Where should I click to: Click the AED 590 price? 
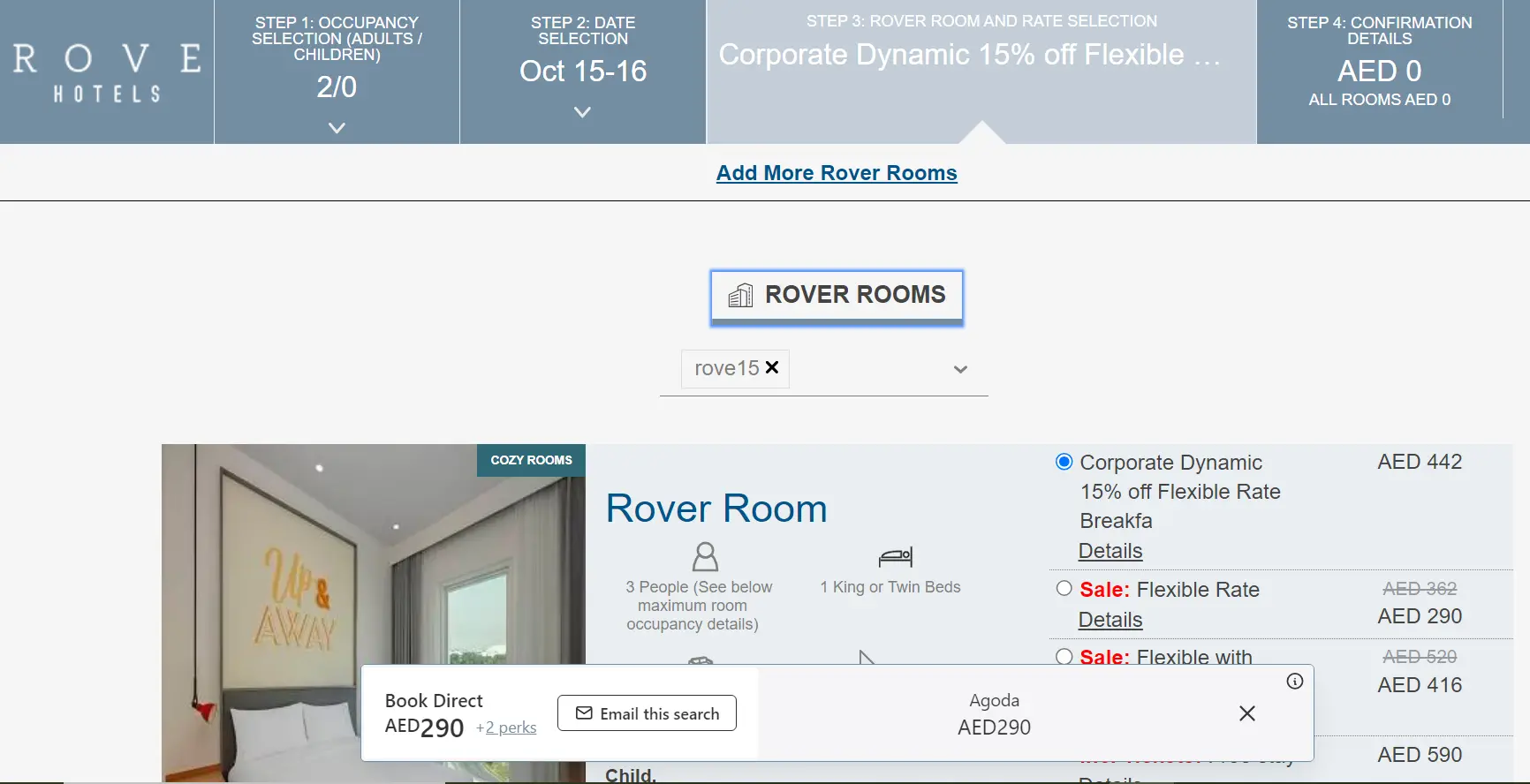click(1420, 755)
